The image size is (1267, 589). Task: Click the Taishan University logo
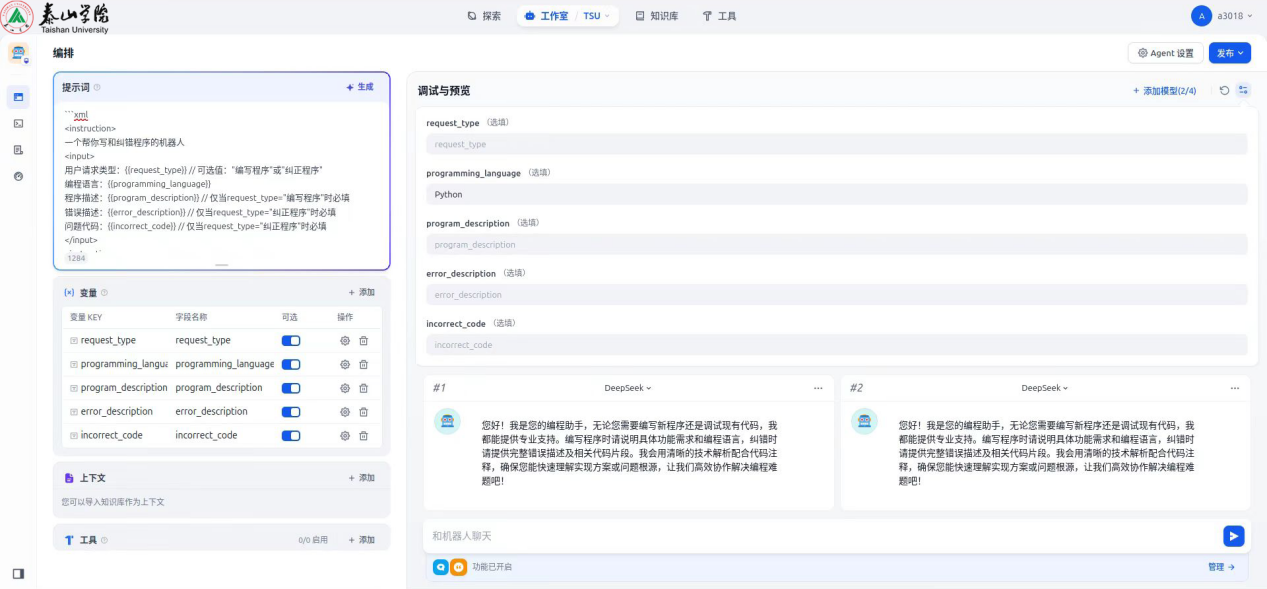coord(57,17)
